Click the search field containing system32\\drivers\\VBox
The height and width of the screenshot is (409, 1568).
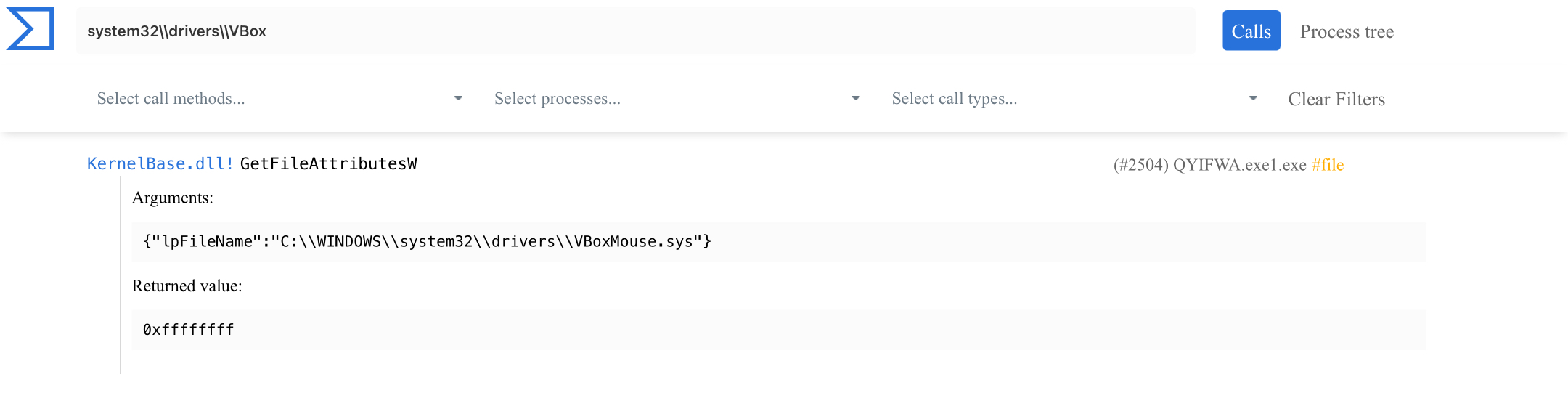tap(634, 31)
